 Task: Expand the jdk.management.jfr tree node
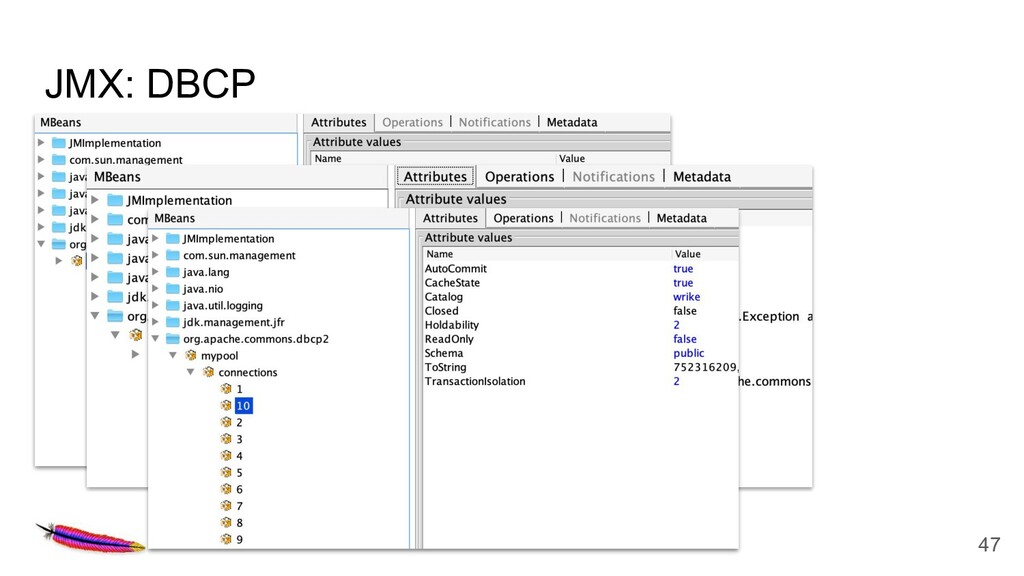pyautogui.click(x=155, y=322)
